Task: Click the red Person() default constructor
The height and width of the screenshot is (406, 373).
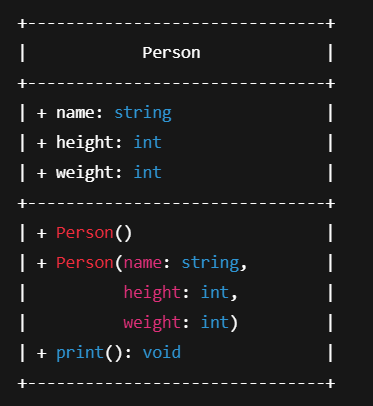Action: tap(94, 233)
